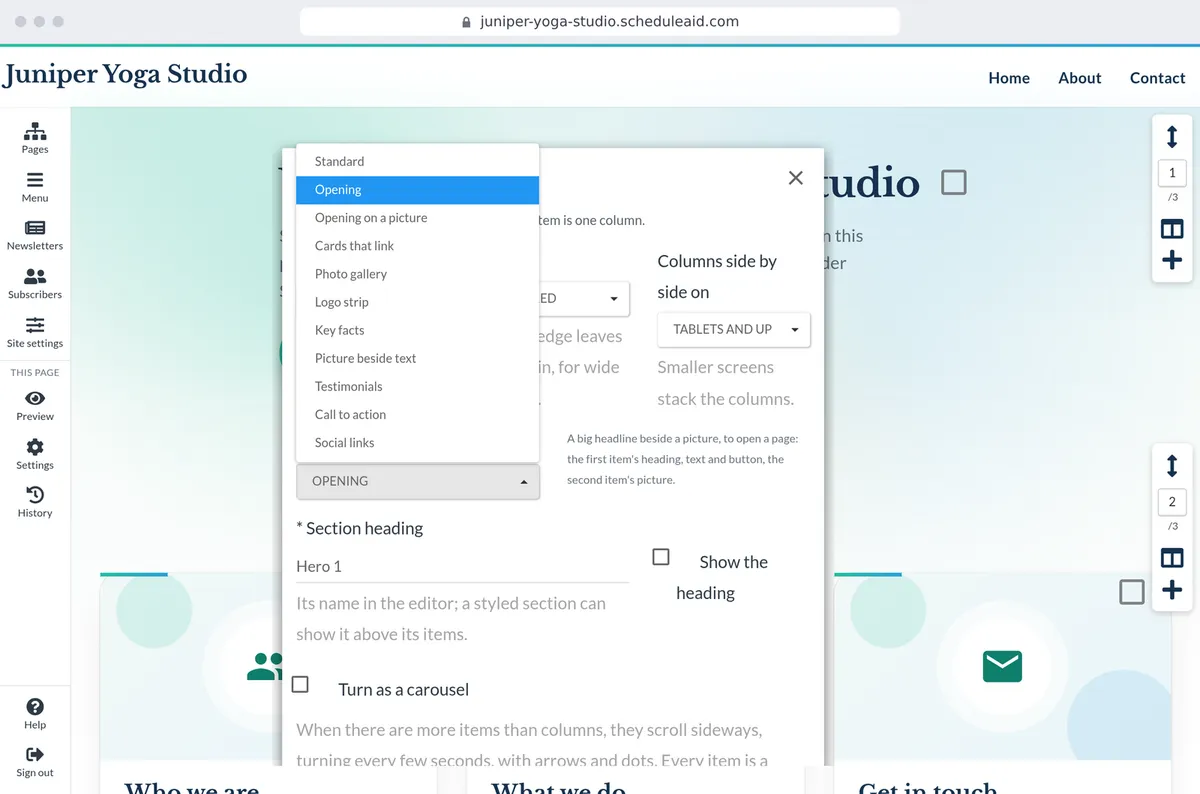The image size is (1200, 794).
Task: Click move arrow for section 1
Action: [1172, 136]
